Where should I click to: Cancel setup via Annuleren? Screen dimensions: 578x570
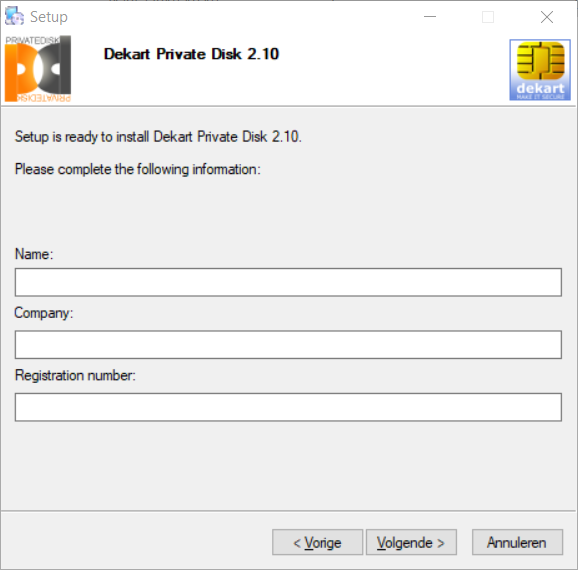click(x=517, y=542)
